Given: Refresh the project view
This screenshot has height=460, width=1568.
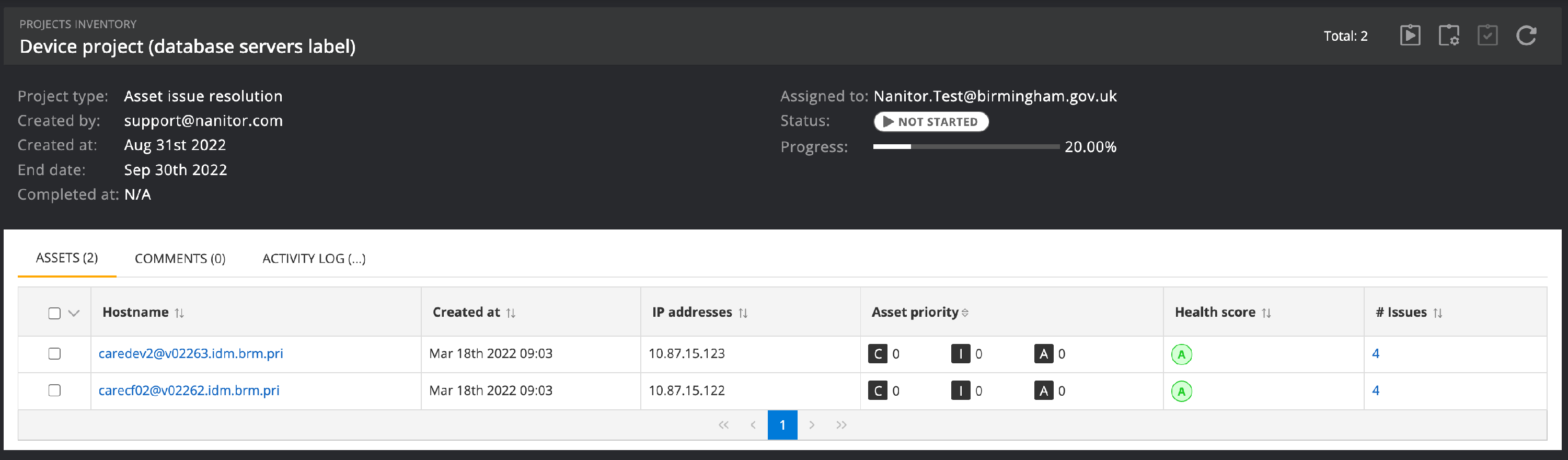Looking at the screenshot, I should click(1526, 36).
